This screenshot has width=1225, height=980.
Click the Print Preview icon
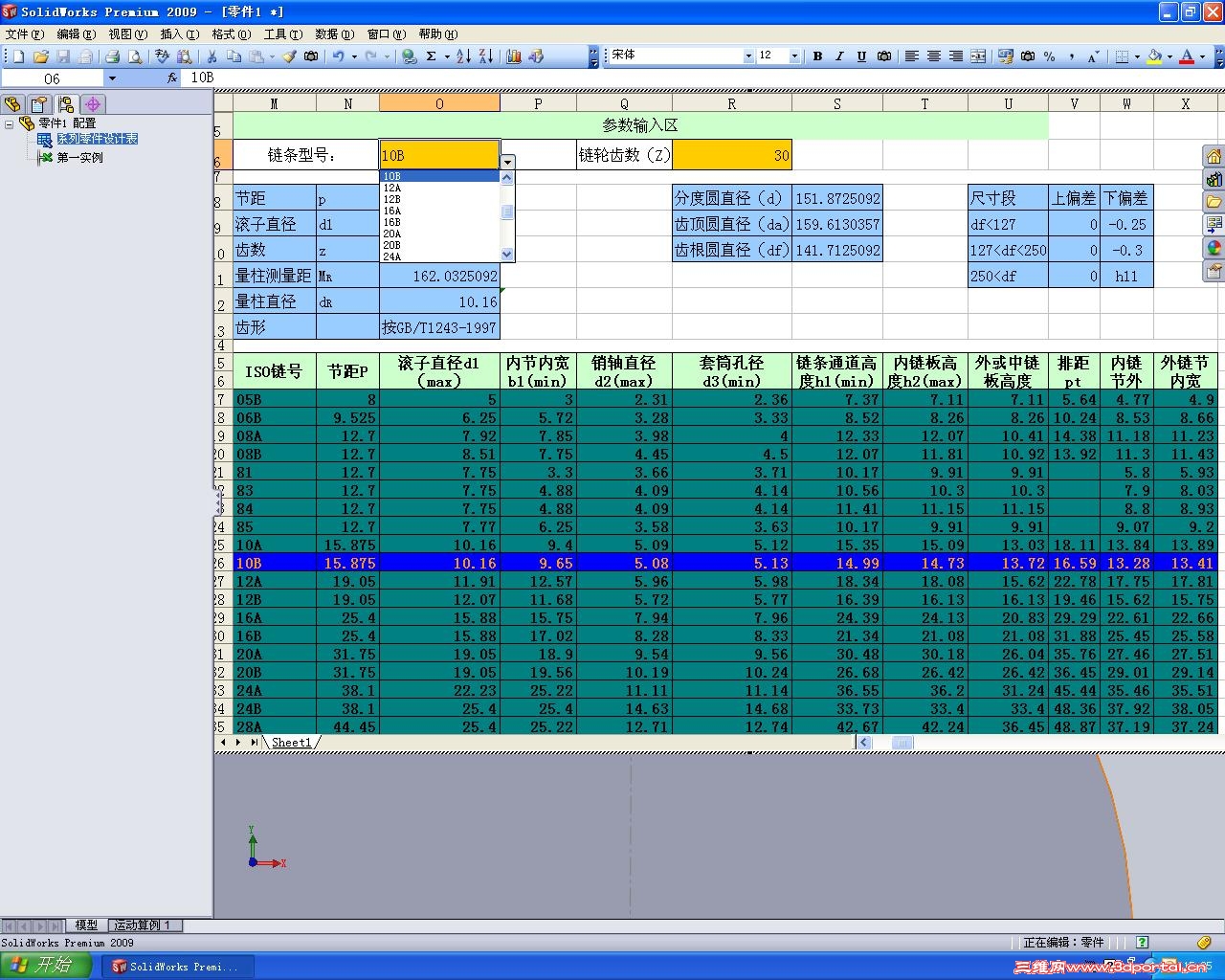coord(135,56)
